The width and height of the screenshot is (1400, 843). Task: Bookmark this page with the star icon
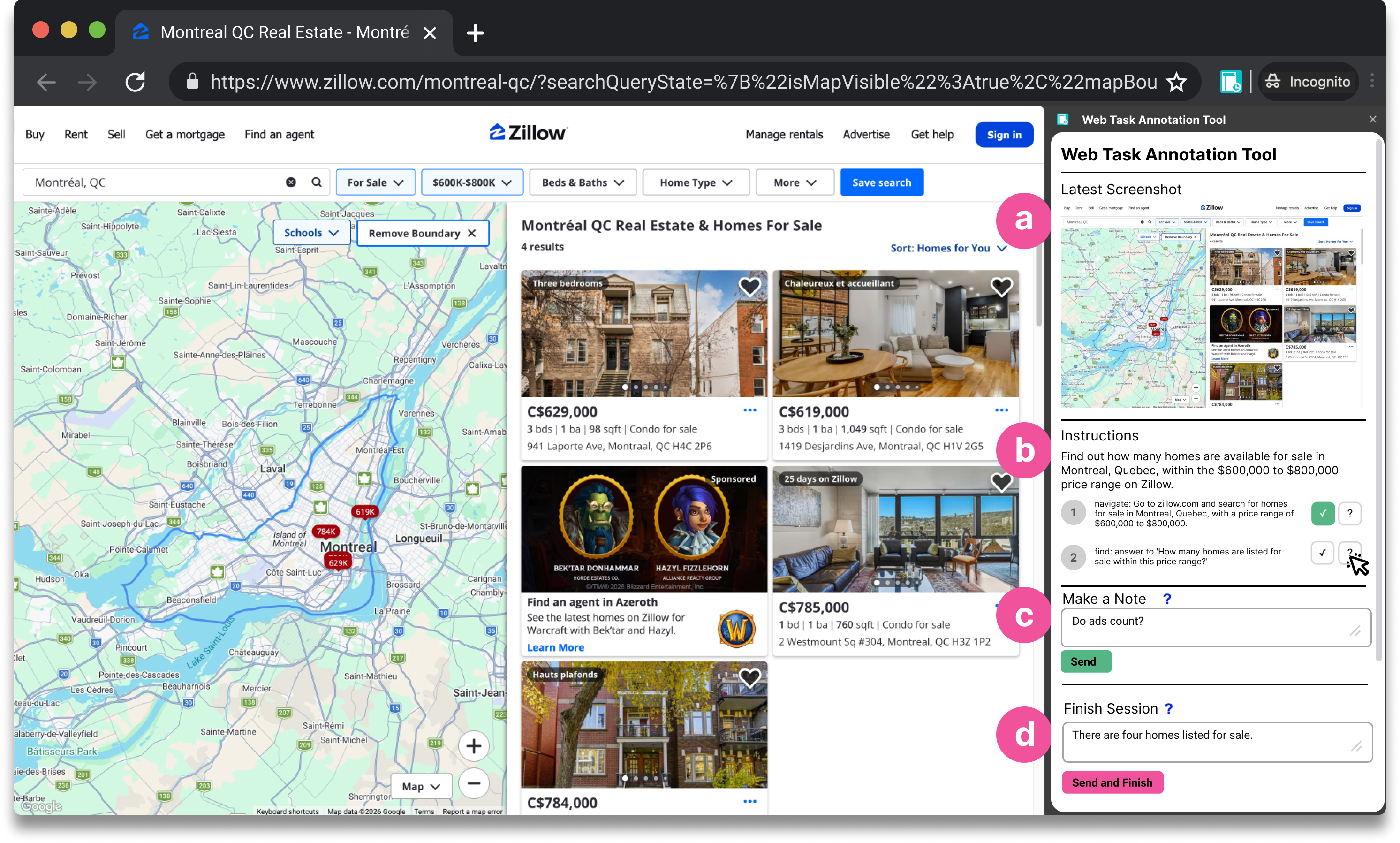(1176, 83)
